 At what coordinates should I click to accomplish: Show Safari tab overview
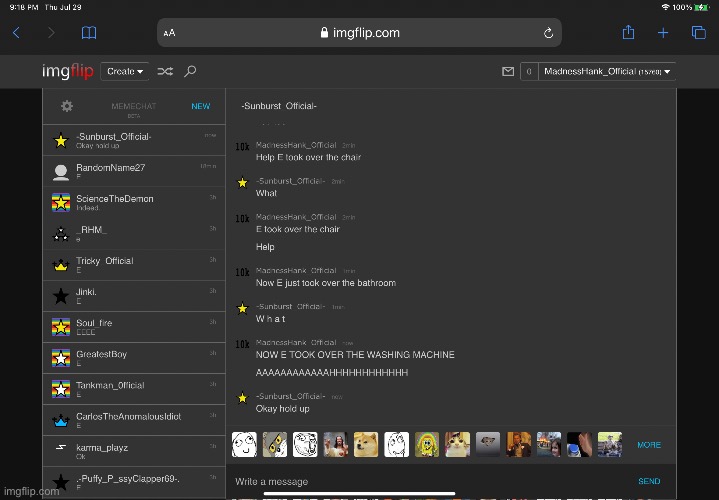click(698, 33)
